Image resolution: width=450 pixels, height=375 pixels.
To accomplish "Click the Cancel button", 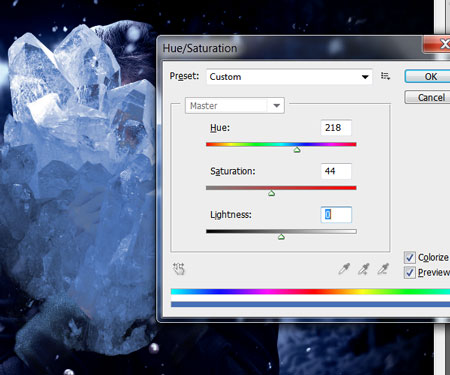I will coord(427,97).
